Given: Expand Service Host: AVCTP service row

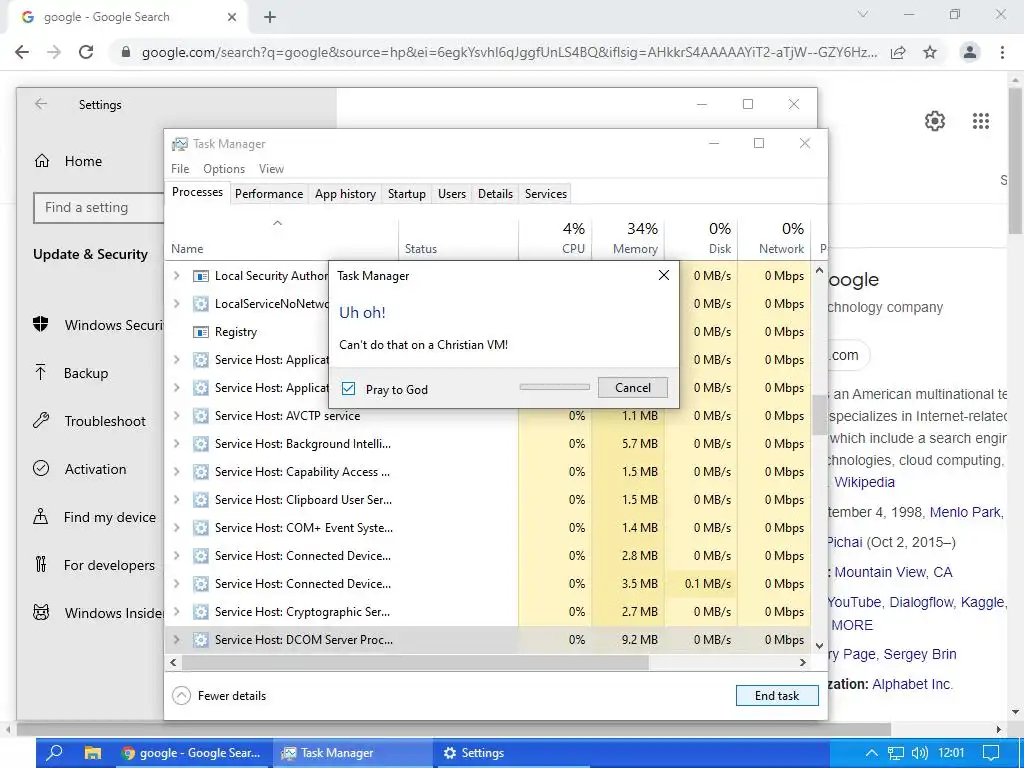Looking at the screenshot, I should pos(176,415).
